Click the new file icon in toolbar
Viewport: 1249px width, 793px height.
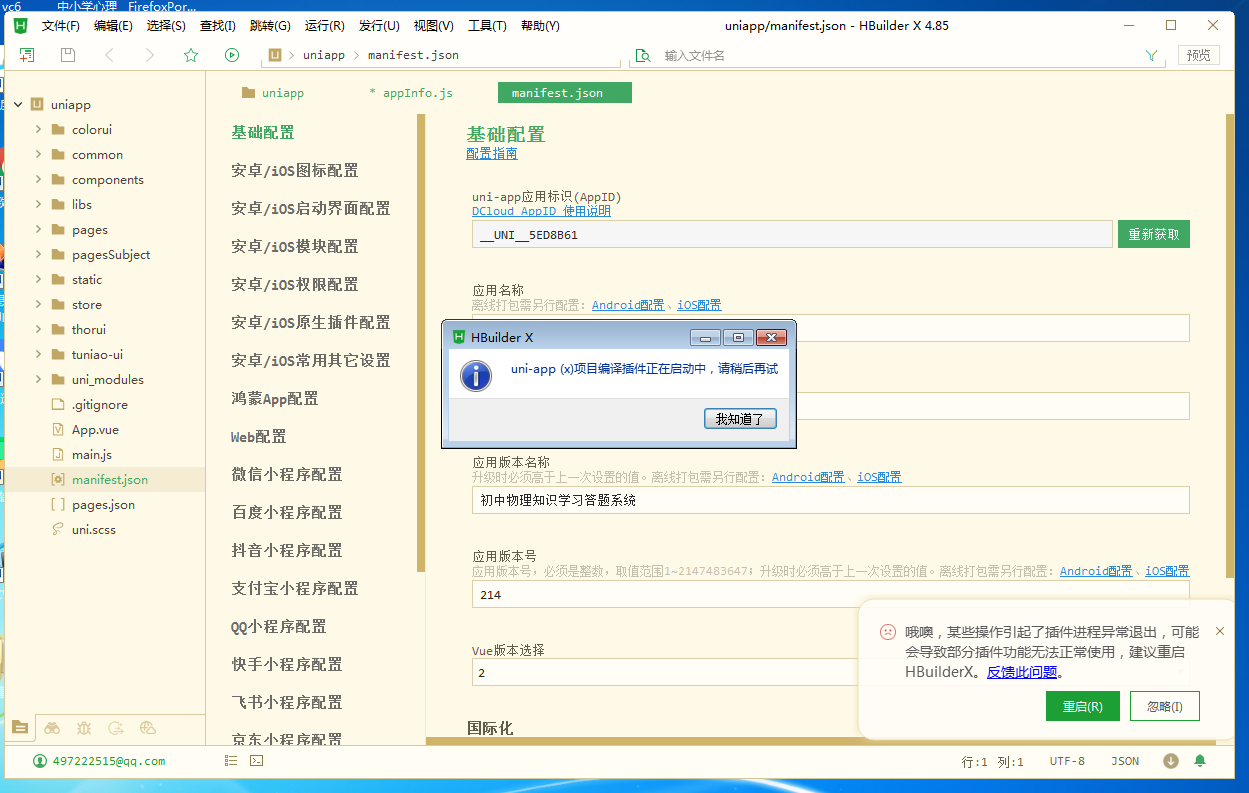pyautogui.click(x=27, y=55)
